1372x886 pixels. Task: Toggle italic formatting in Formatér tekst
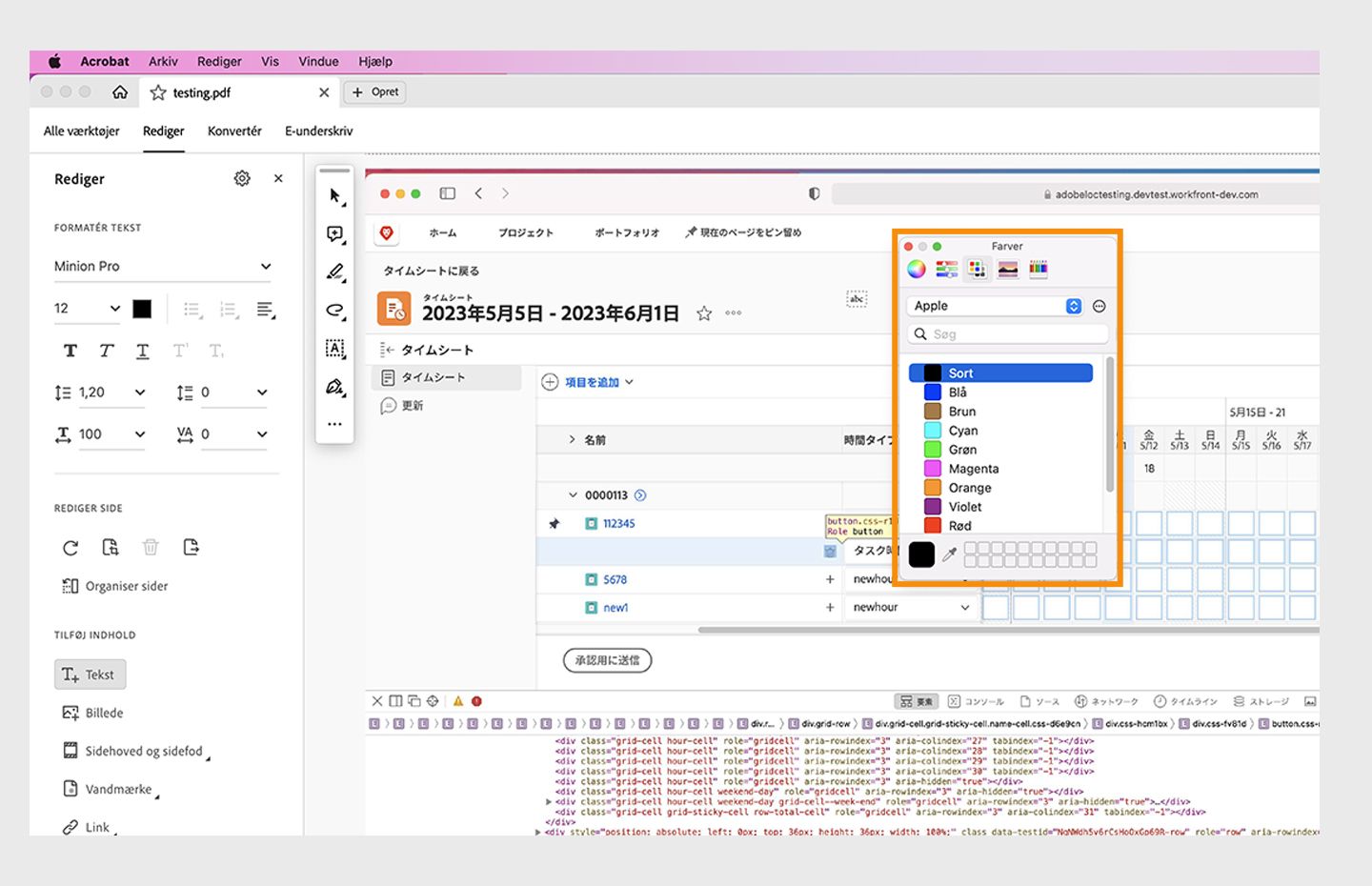pyautogui.click(x=106, y=351)
